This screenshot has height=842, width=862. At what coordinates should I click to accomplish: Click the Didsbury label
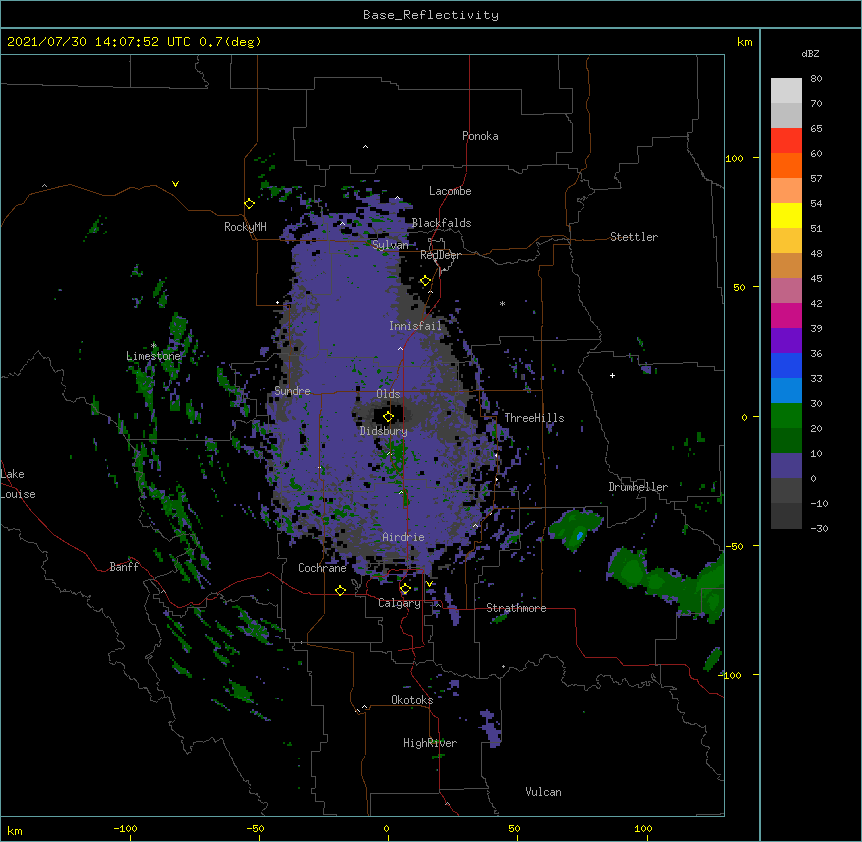[384, 431]
